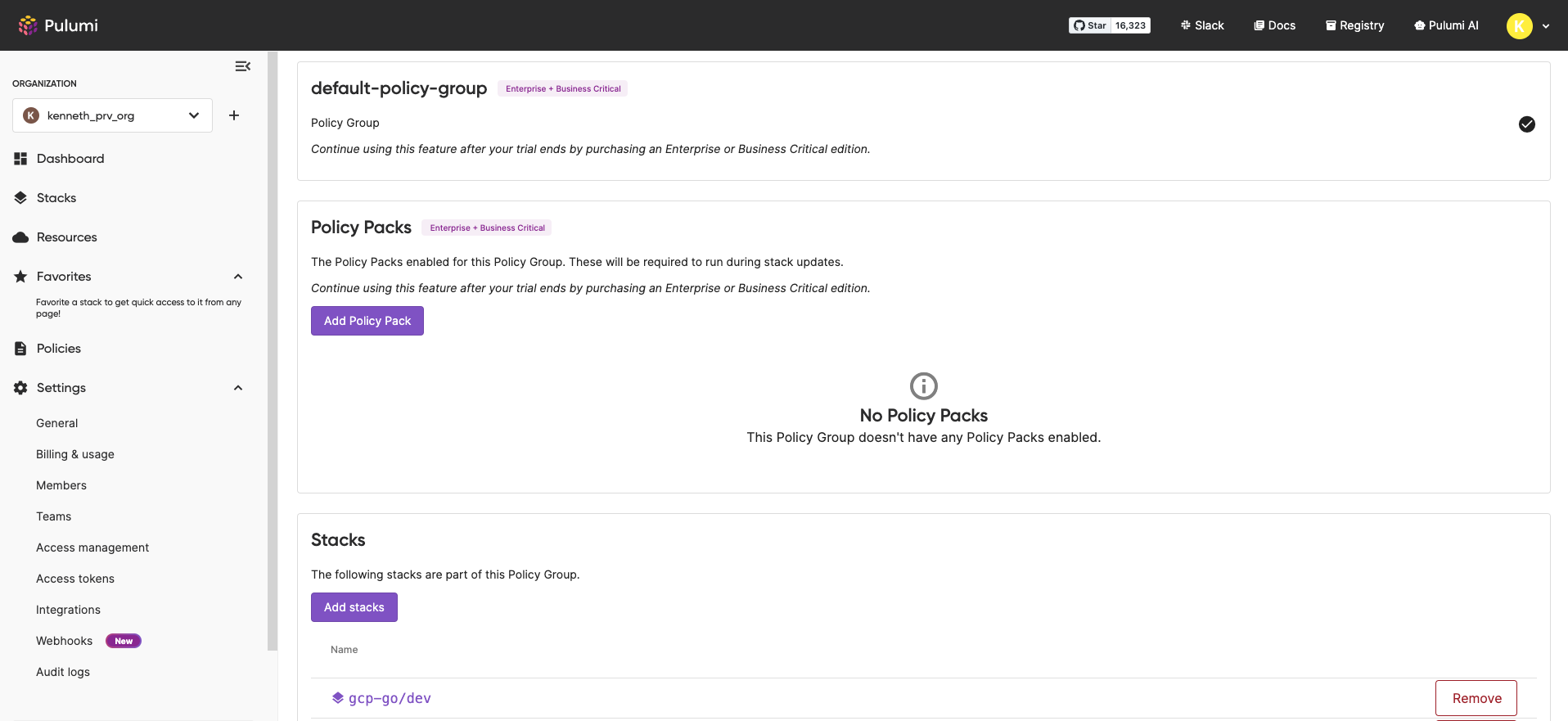Collapse the Favorites section

[238, 277]
